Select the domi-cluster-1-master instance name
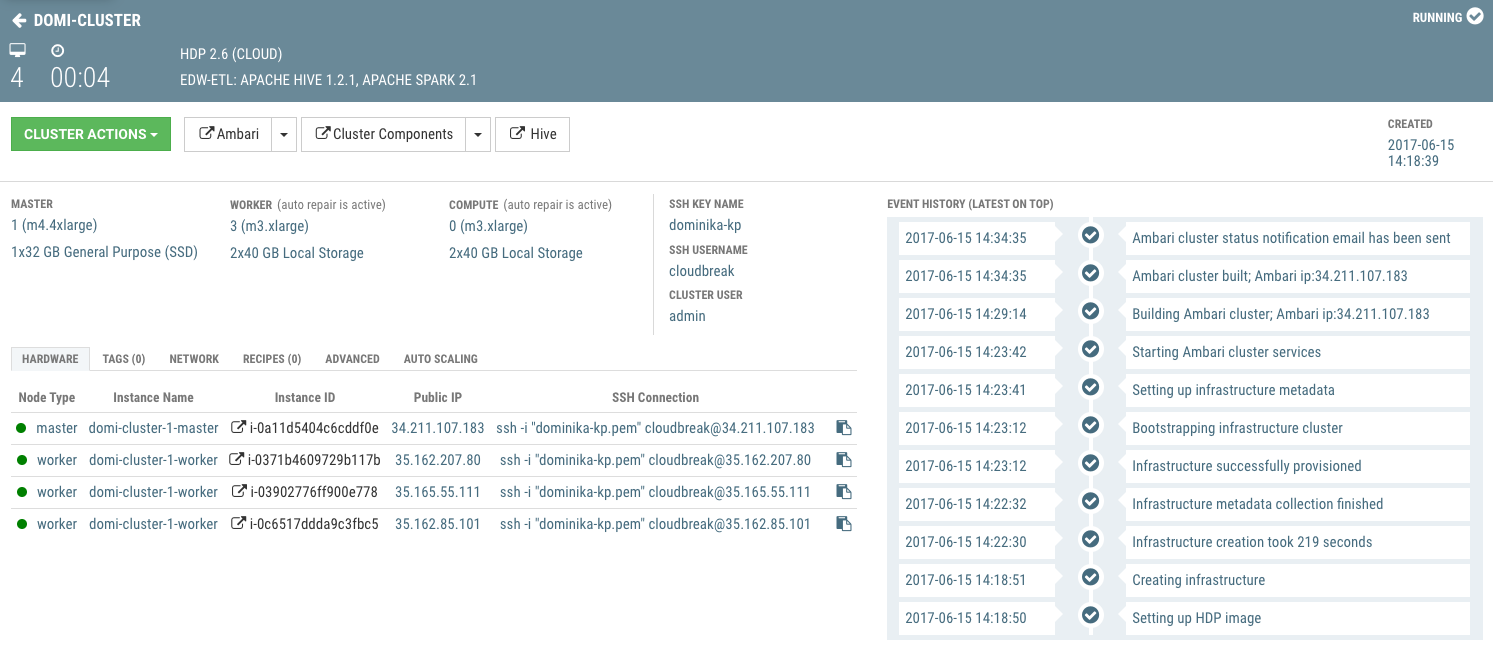This screenshot has height=659, width=1493. [x=153, y=427]
